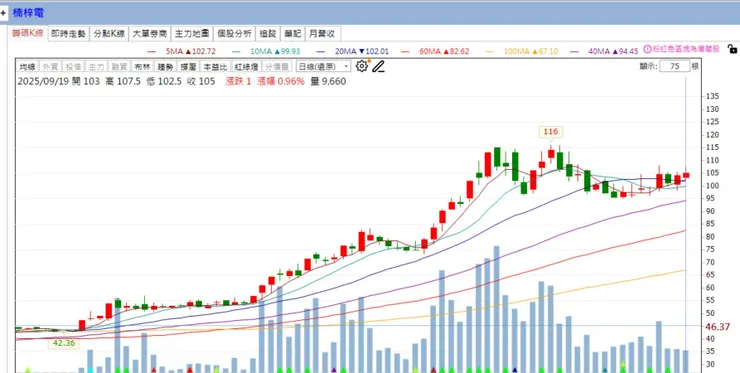This screenshot has height=373, width=740.
Task: Toggle the 紅綠燈 indicator button
Action: [x=246, y=67]
